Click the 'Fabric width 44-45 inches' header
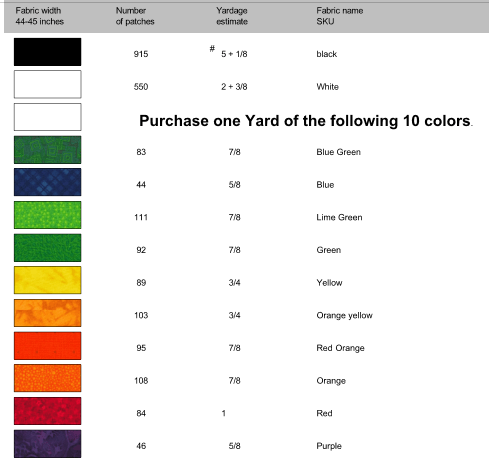Viewport: 489px width, 464px height. pyautogui.click(x=39, y=16)
